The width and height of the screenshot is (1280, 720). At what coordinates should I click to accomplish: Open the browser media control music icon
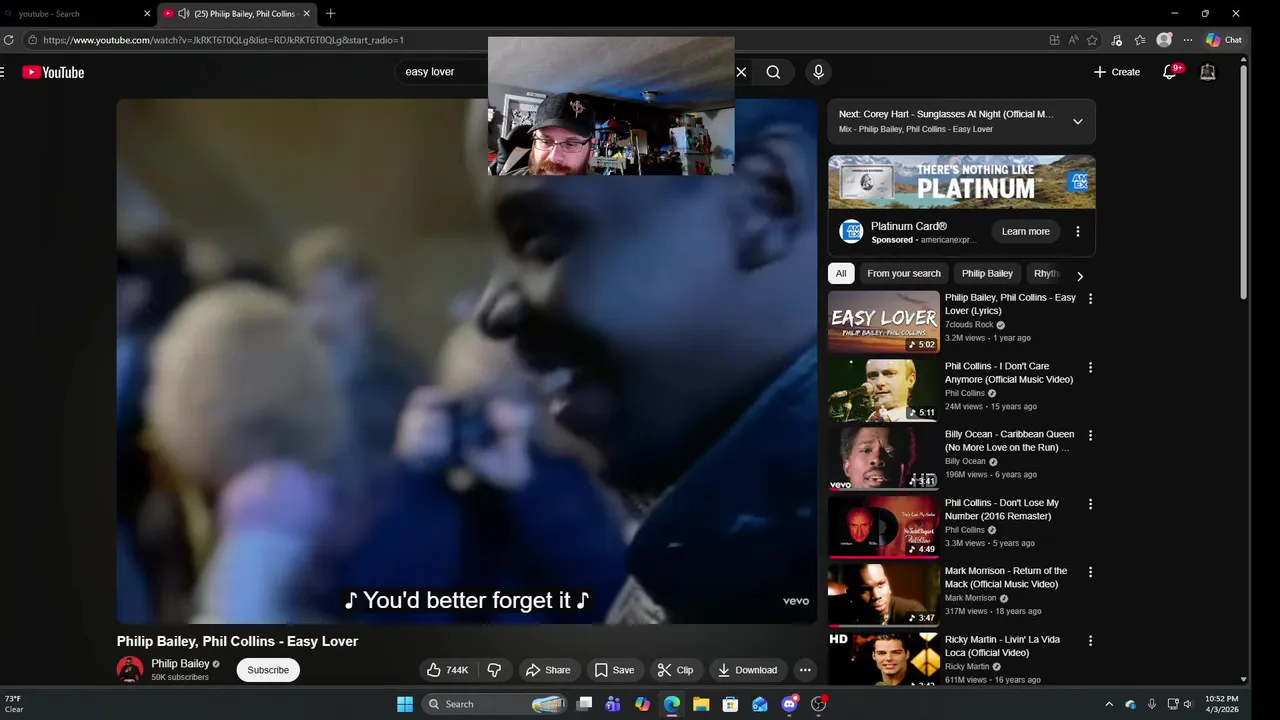tap(1116, 40)
